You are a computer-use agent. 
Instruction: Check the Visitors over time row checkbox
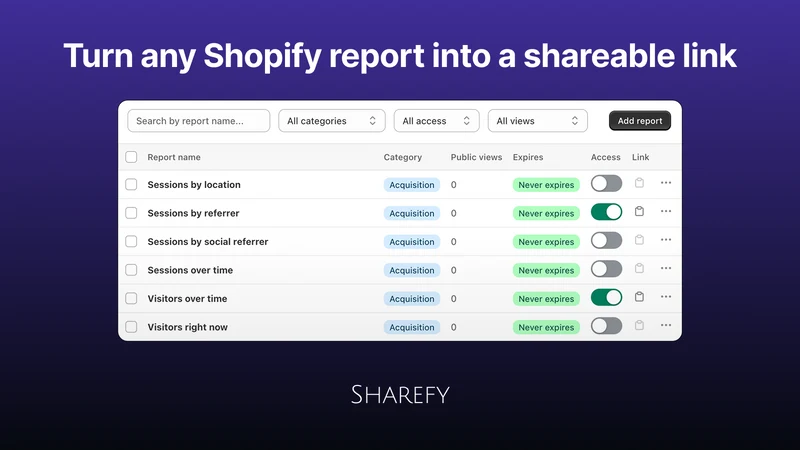pyautogui.click(x=131, y=298)
